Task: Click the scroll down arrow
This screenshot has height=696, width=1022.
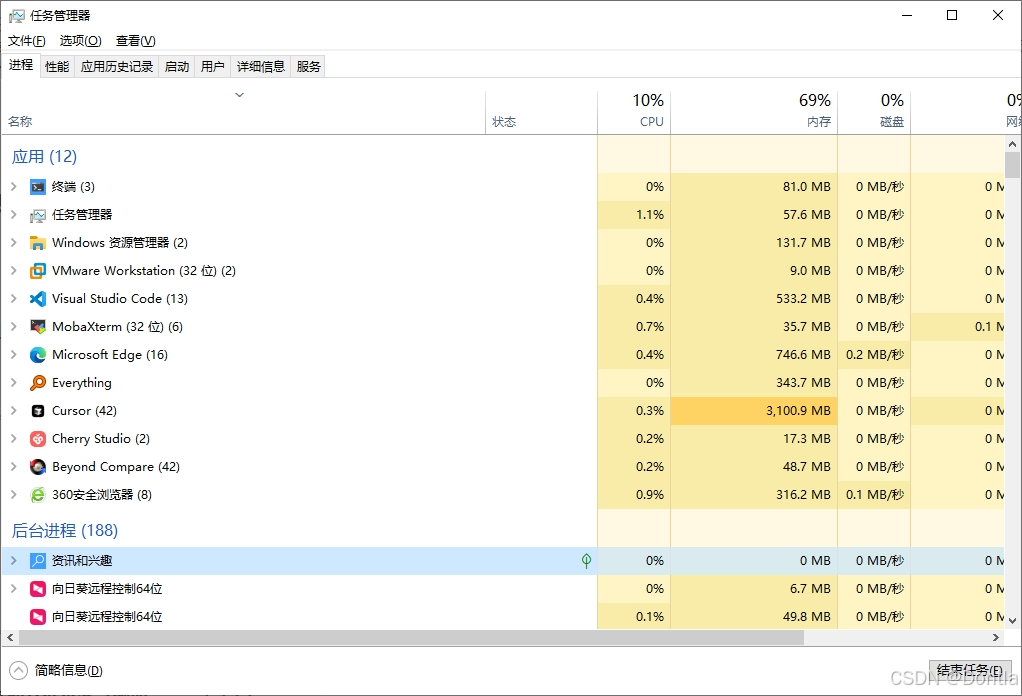Action: point(1012,620)
